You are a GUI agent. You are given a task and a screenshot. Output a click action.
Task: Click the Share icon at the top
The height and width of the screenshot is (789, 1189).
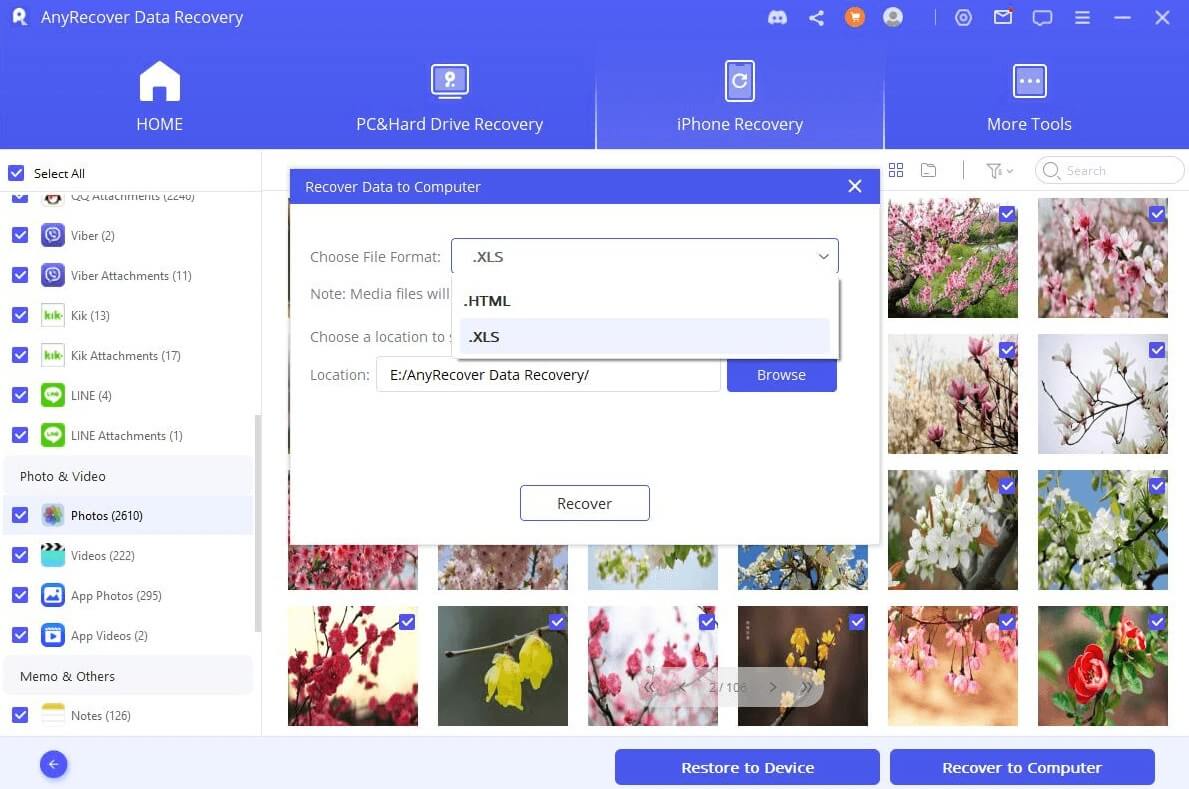point(816,17)
